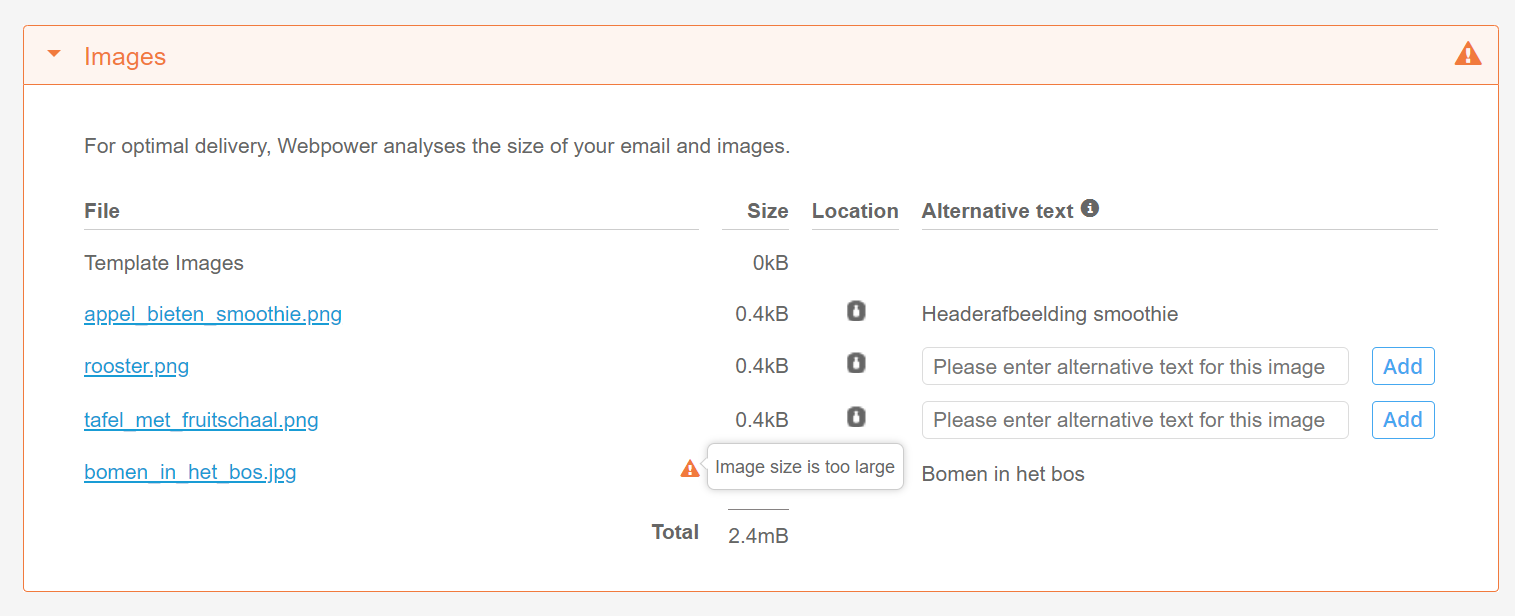Screen dimensions: 1515x616
Task: Focus the alternative text field for tafel_met_fruitschaal.png
Action: click(1135, 420)
